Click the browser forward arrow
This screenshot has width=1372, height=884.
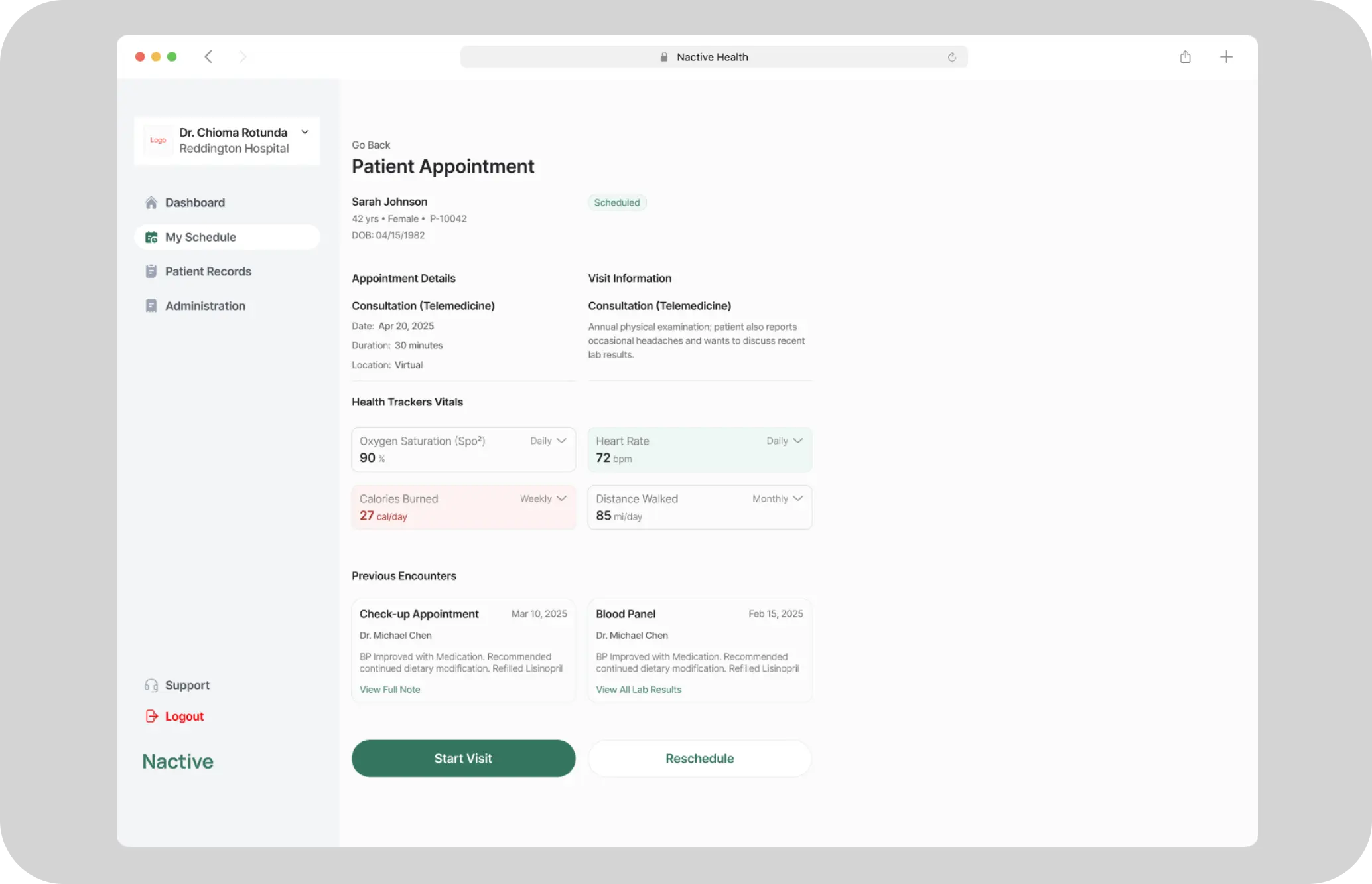(x=243, y=57)
